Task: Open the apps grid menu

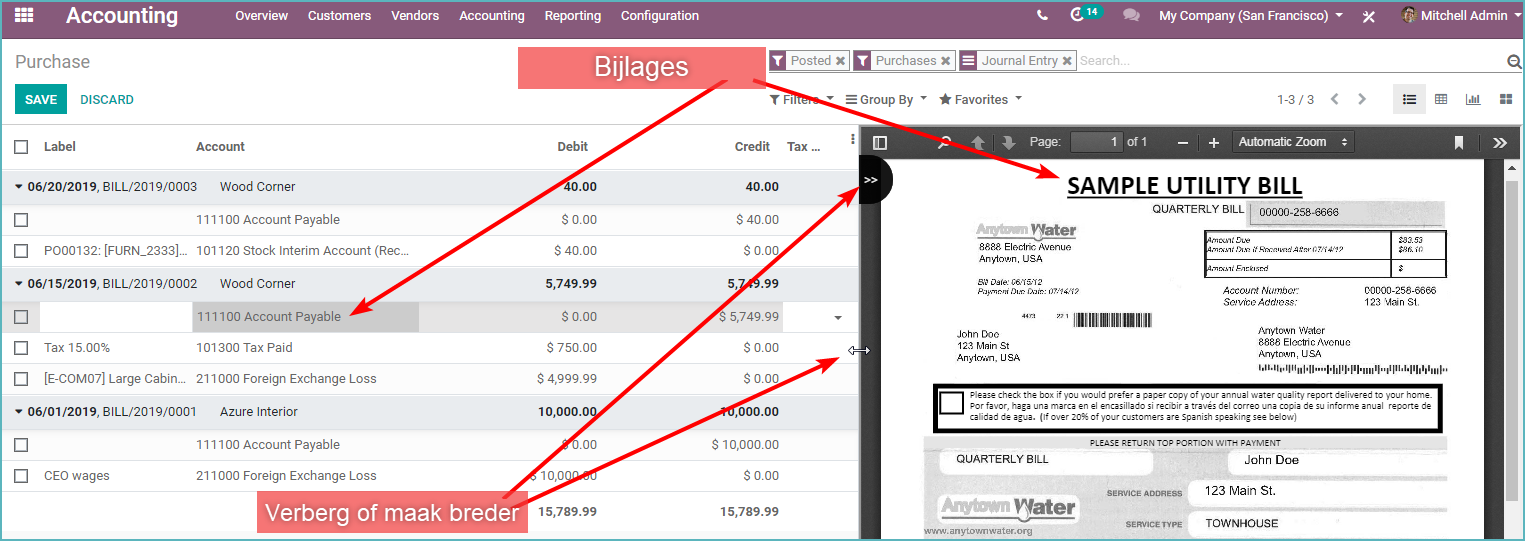Action: pyautogui.click(x=24, y=16)
